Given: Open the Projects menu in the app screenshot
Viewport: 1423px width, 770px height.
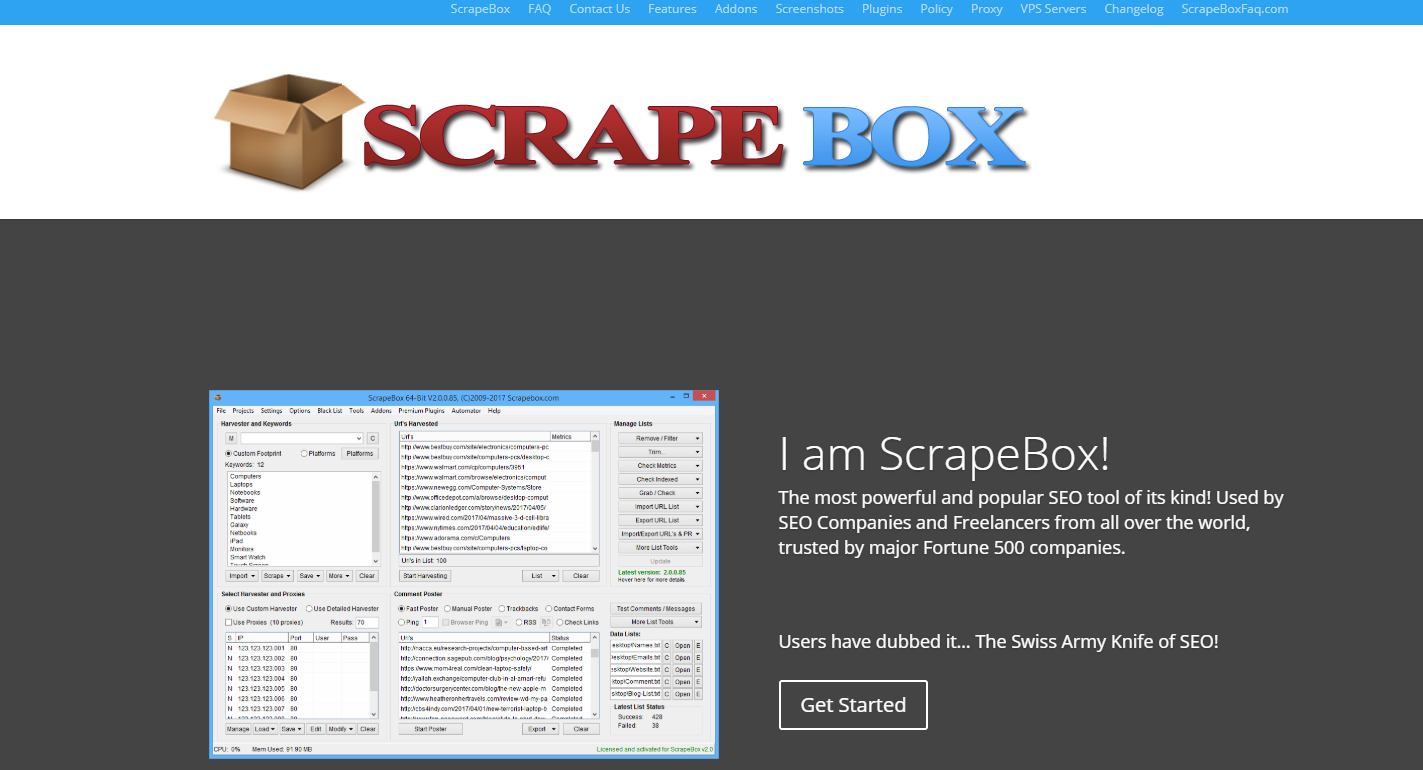Looking at the screenshot, I should click(243, 411).
